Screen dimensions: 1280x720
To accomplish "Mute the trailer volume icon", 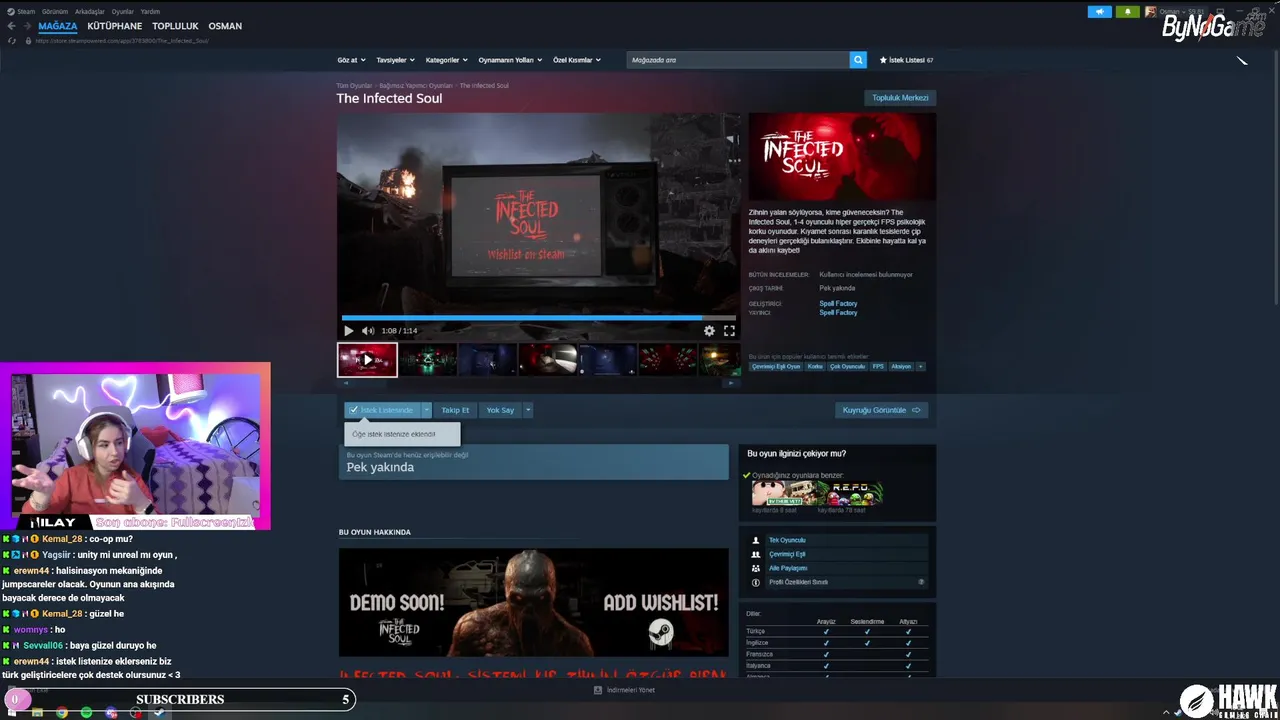I will point(368,331).
